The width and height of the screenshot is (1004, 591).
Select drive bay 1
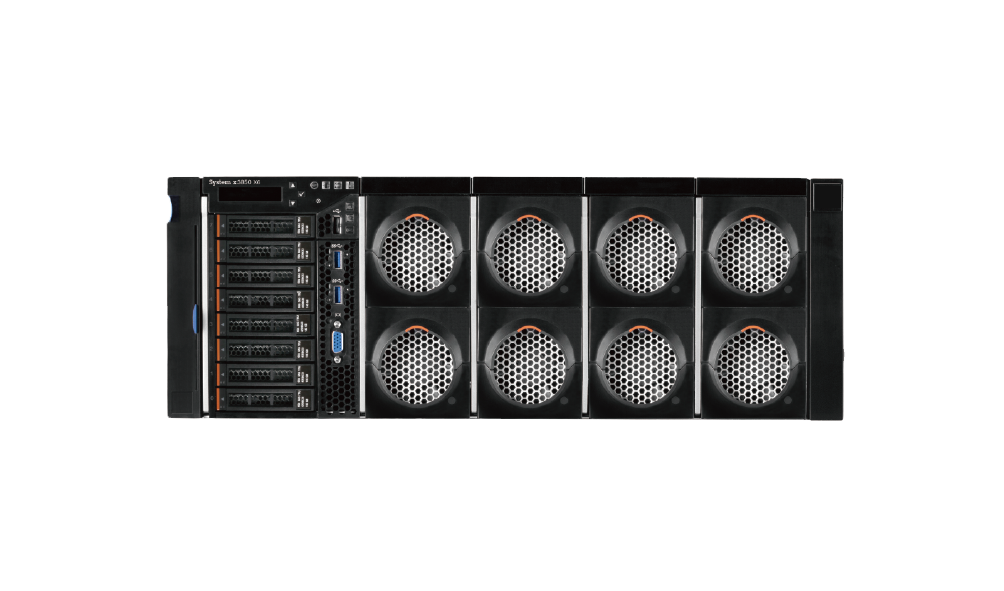tap(266, 373)
